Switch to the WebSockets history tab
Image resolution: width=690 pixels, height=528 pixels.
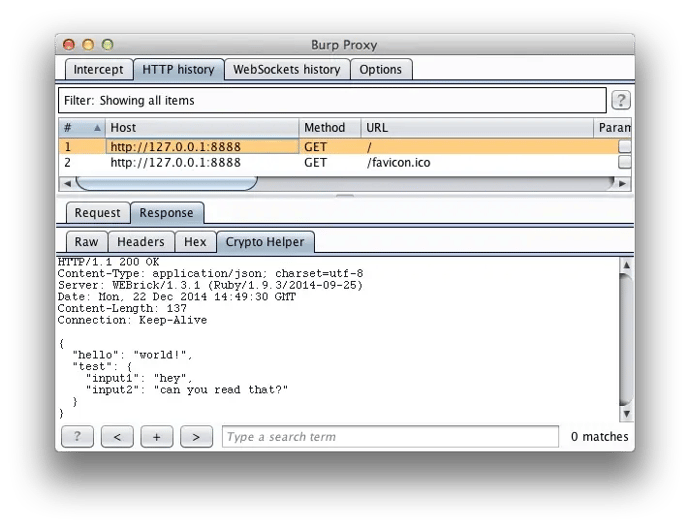click(x=286, y=70)
